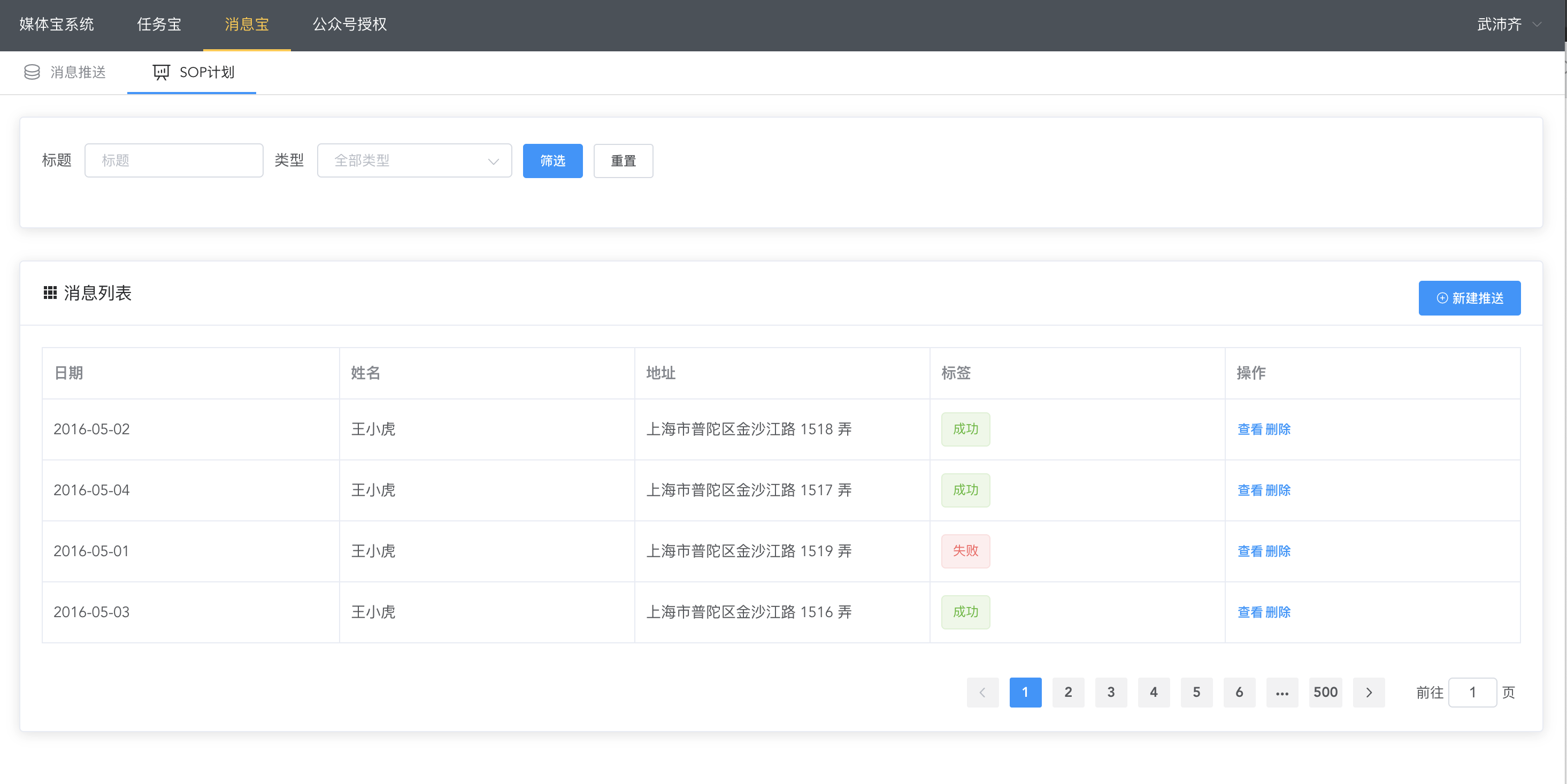Create a new push with 新建推送
Viewport: 1567px width, 784px height.
click(x=1469, y=298)
